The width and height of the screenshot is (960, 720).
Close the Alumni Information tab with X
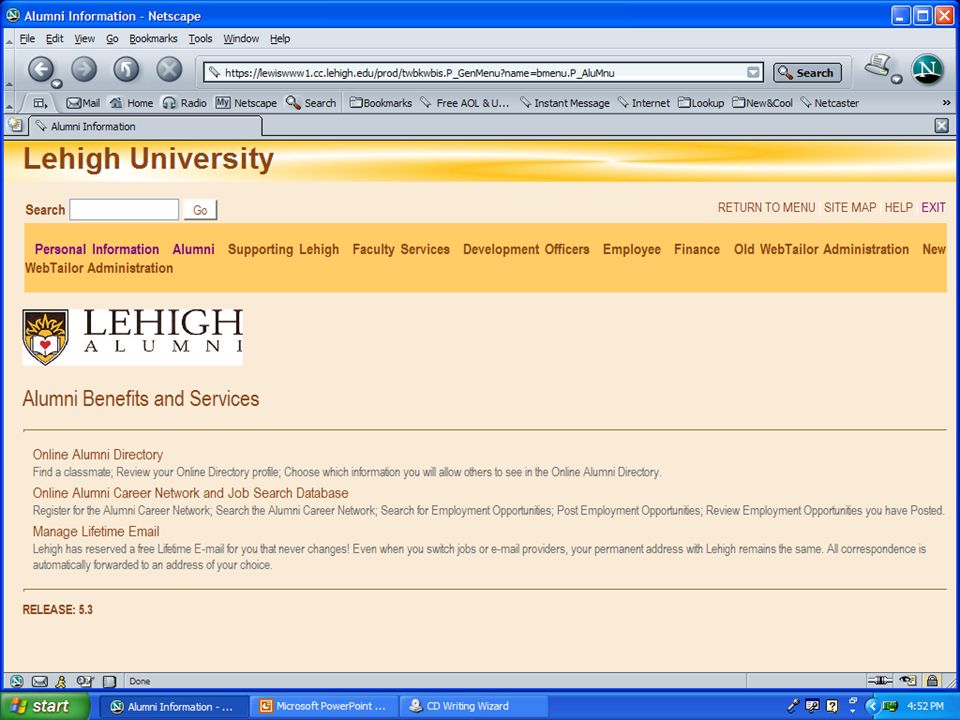pos(942,126)
